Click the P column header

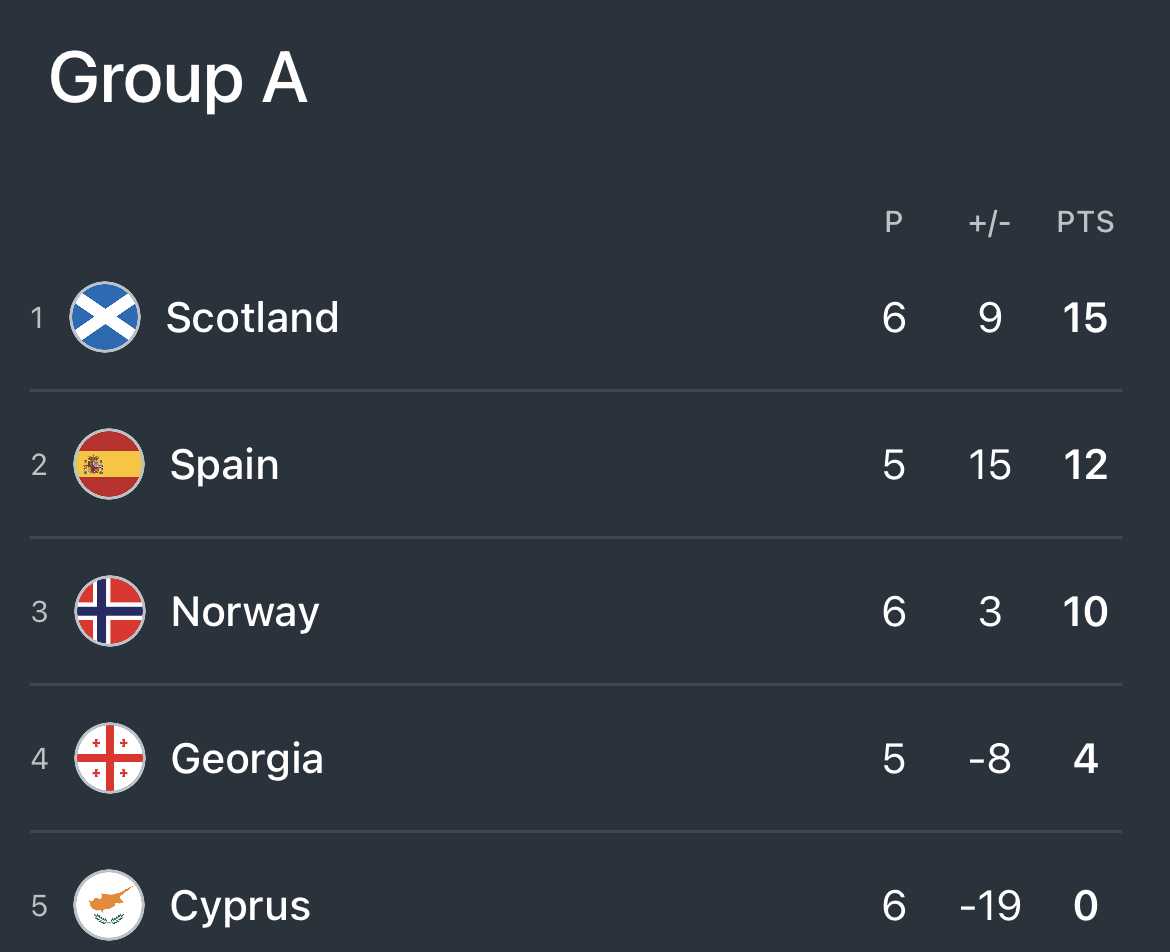(x=894, y=222)
